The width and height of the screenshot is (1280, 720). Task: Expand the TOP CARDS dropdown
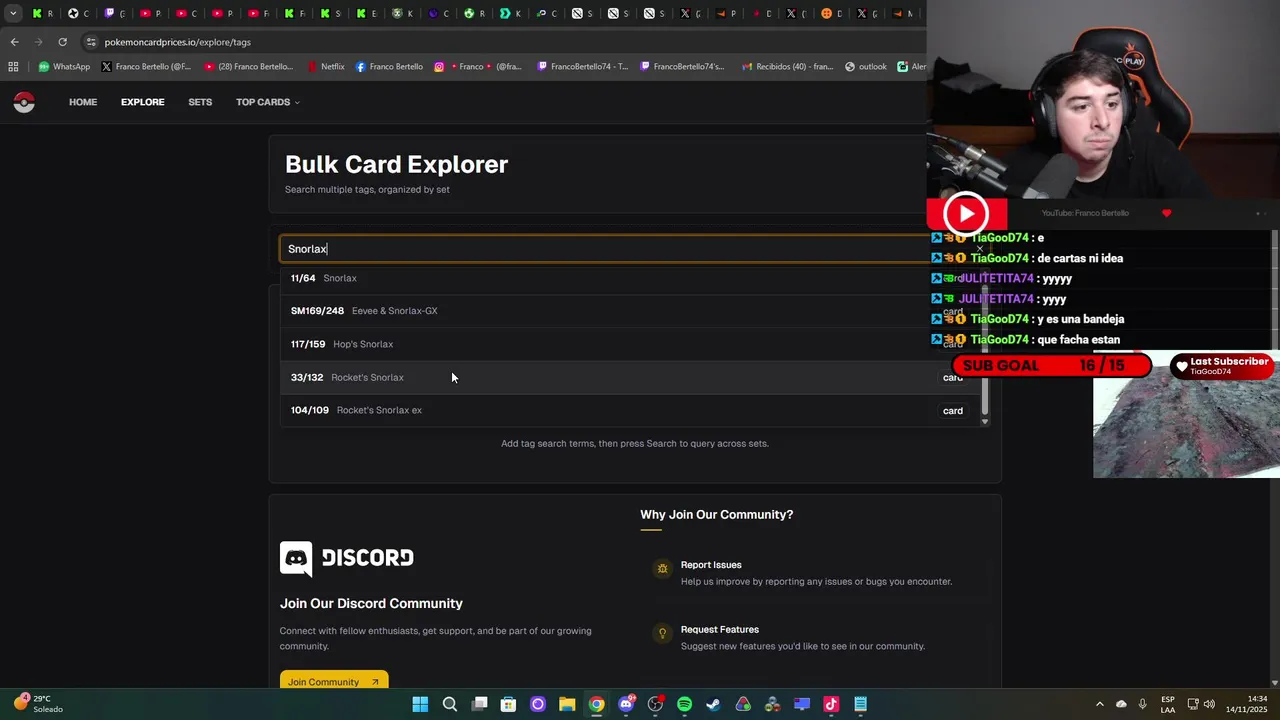[268, 102]
